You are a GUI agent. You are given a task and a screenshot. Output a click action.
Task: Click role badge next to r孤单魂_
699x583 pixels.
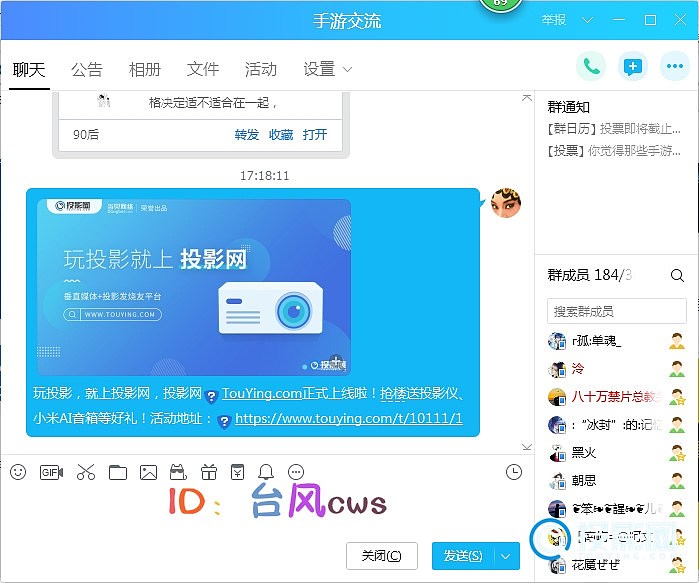tap(677, 341)
